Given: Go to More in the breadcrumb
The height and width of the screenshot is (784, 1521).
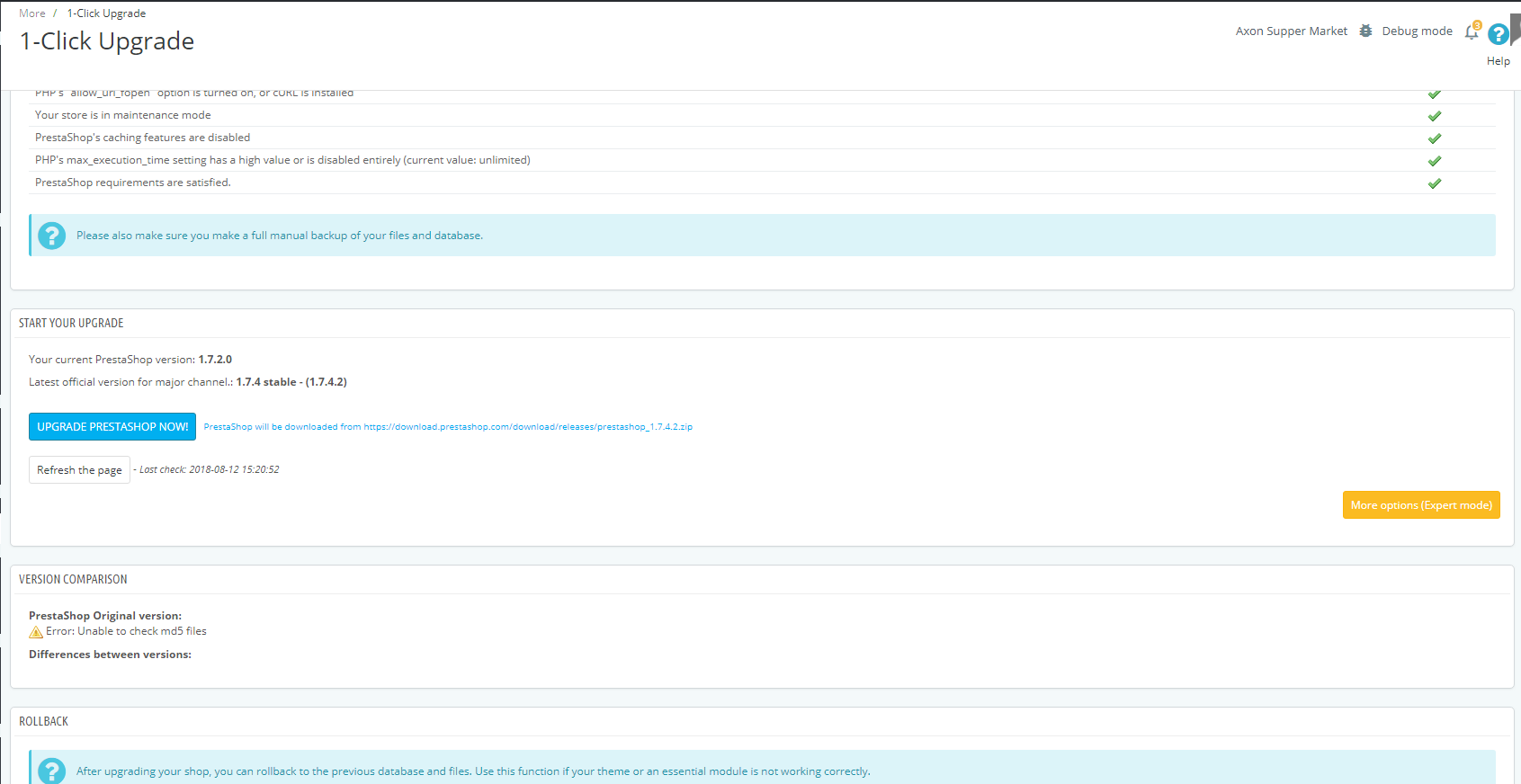Looking at the screenshot, I should pos(32,13).
